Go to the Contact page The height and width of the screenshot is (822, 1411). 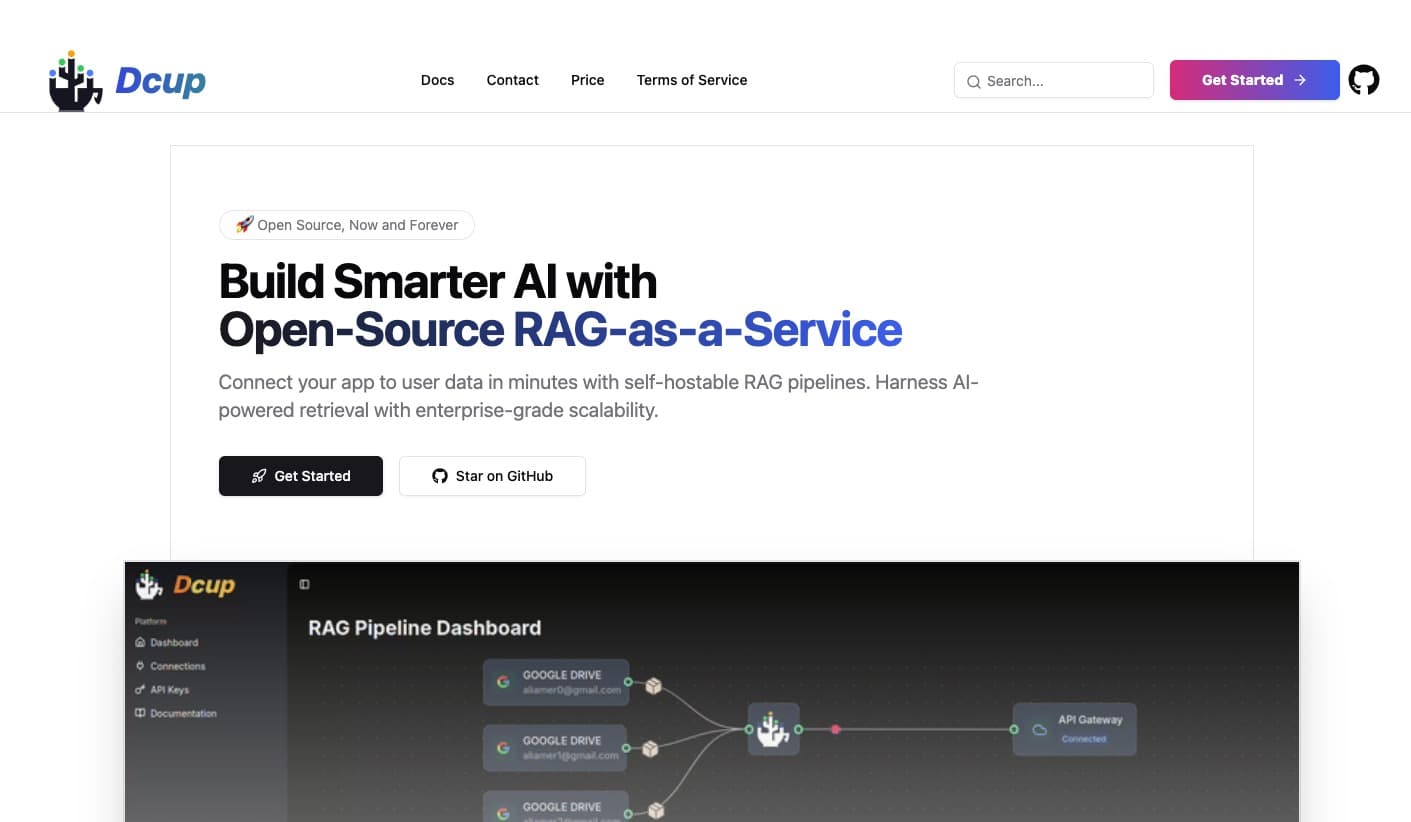point(512,80)
